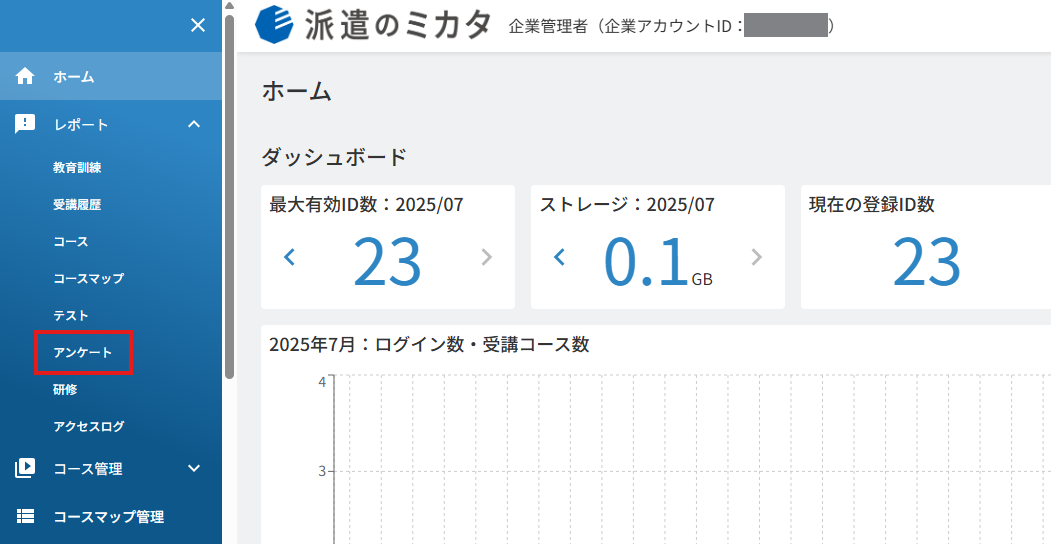Show next month for ストレージ
The height and width of the screenshot is (544, 1051).
click(757, 257)
